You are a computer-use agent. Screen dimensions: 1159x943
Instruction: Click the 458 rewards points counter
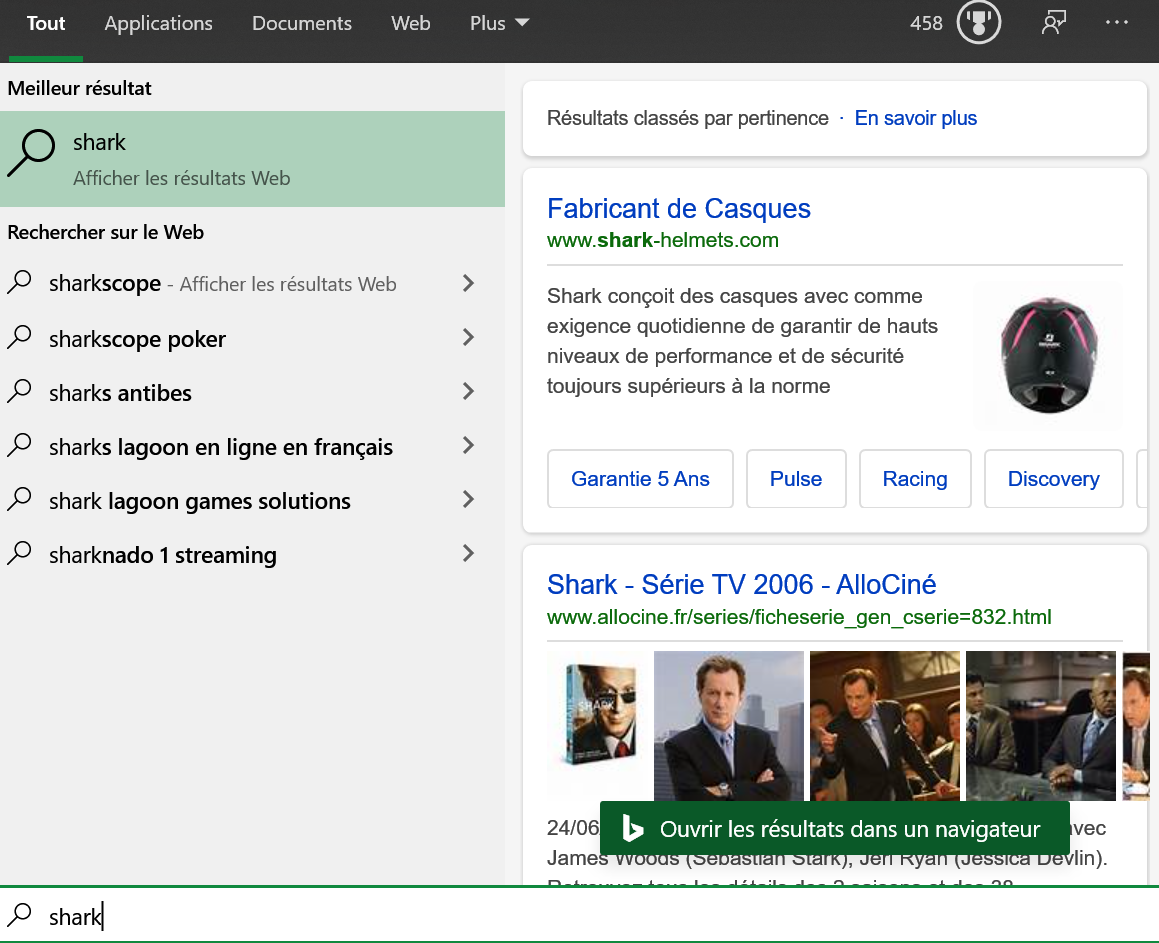[926, 24]
